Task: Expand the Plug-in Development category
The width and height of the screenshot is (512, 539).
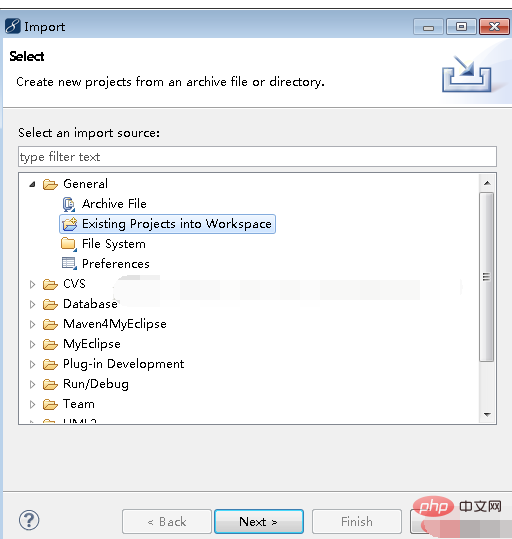Action: 32,364
